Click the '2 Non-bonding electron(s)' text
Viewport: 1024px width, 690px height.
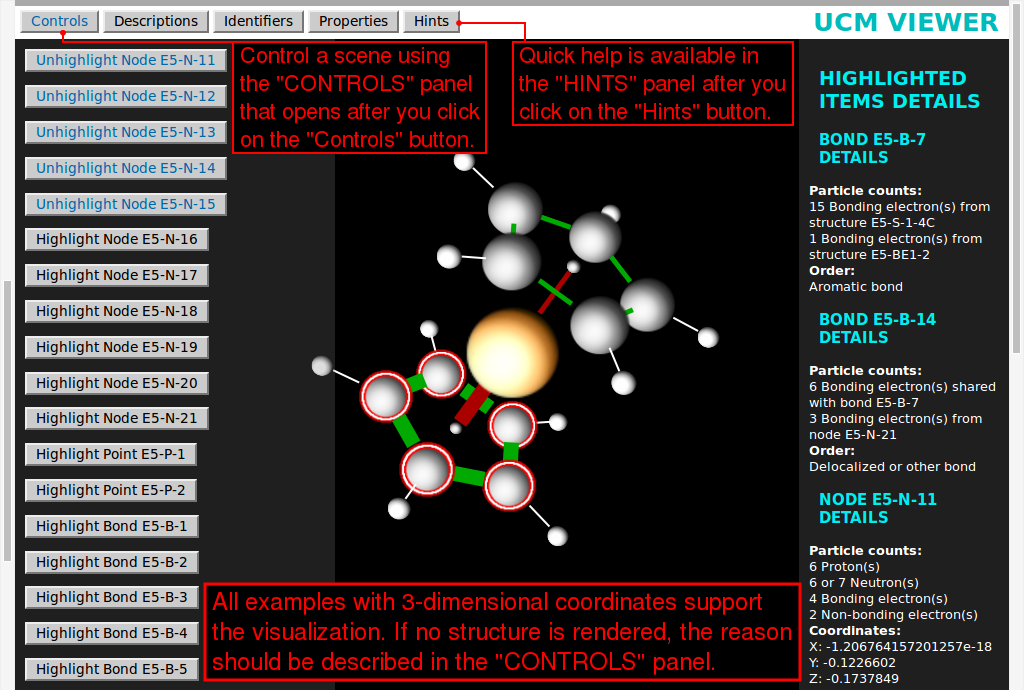tap(893, 615)
